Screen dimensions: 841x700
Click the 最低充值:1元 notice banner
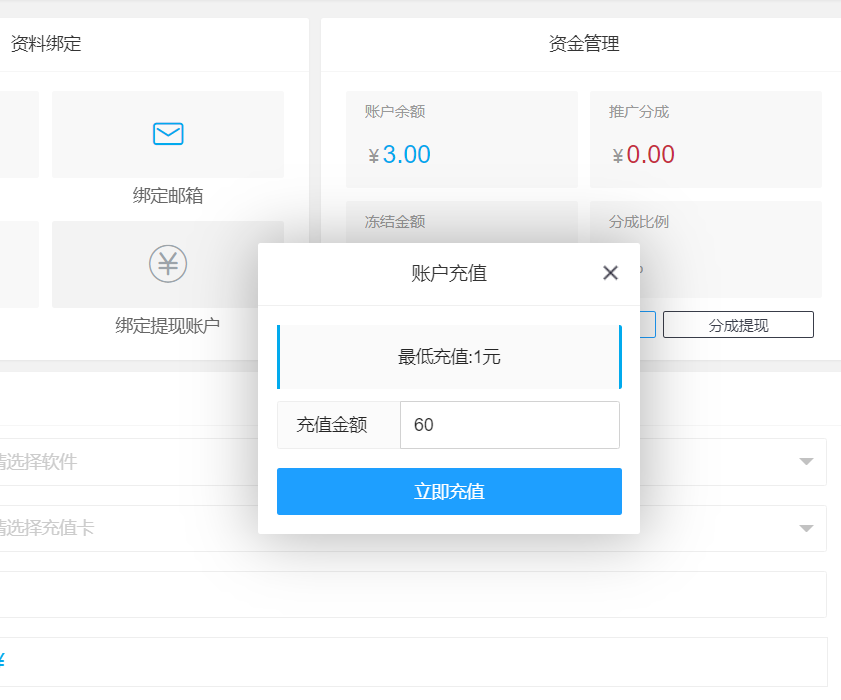(x=449, y=357)
